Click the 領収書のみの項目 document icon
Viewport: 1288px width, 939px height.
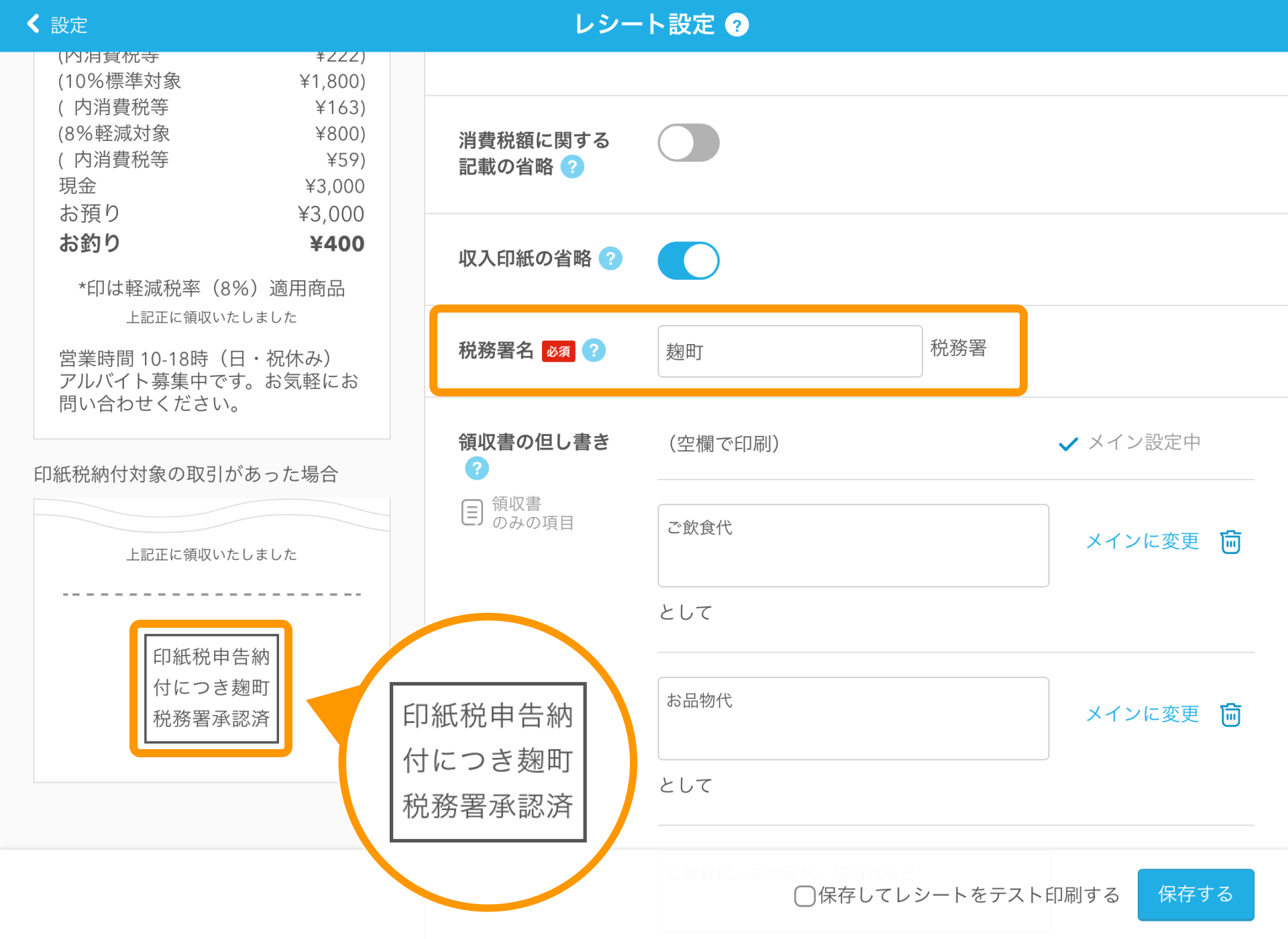pyautogui.click(x=472, y=512)
